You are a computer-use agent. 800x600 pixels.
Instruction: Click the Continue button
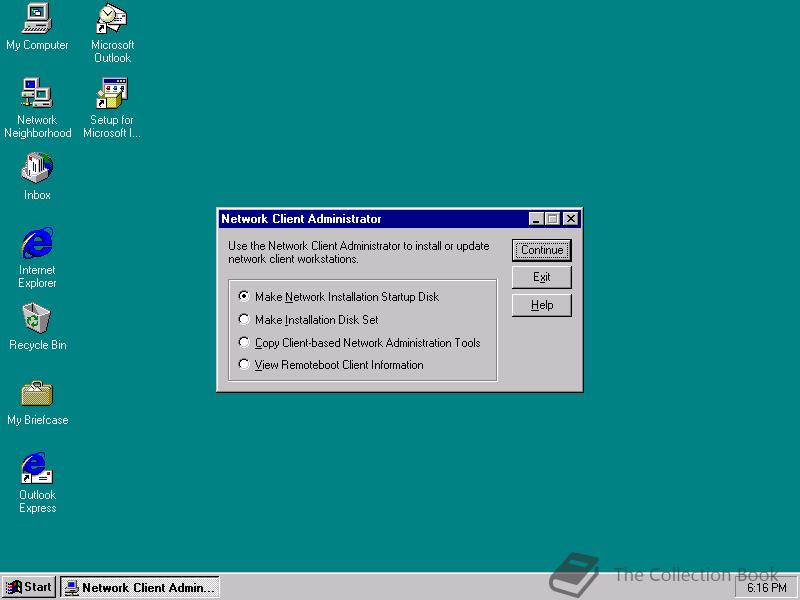point(541,250)
